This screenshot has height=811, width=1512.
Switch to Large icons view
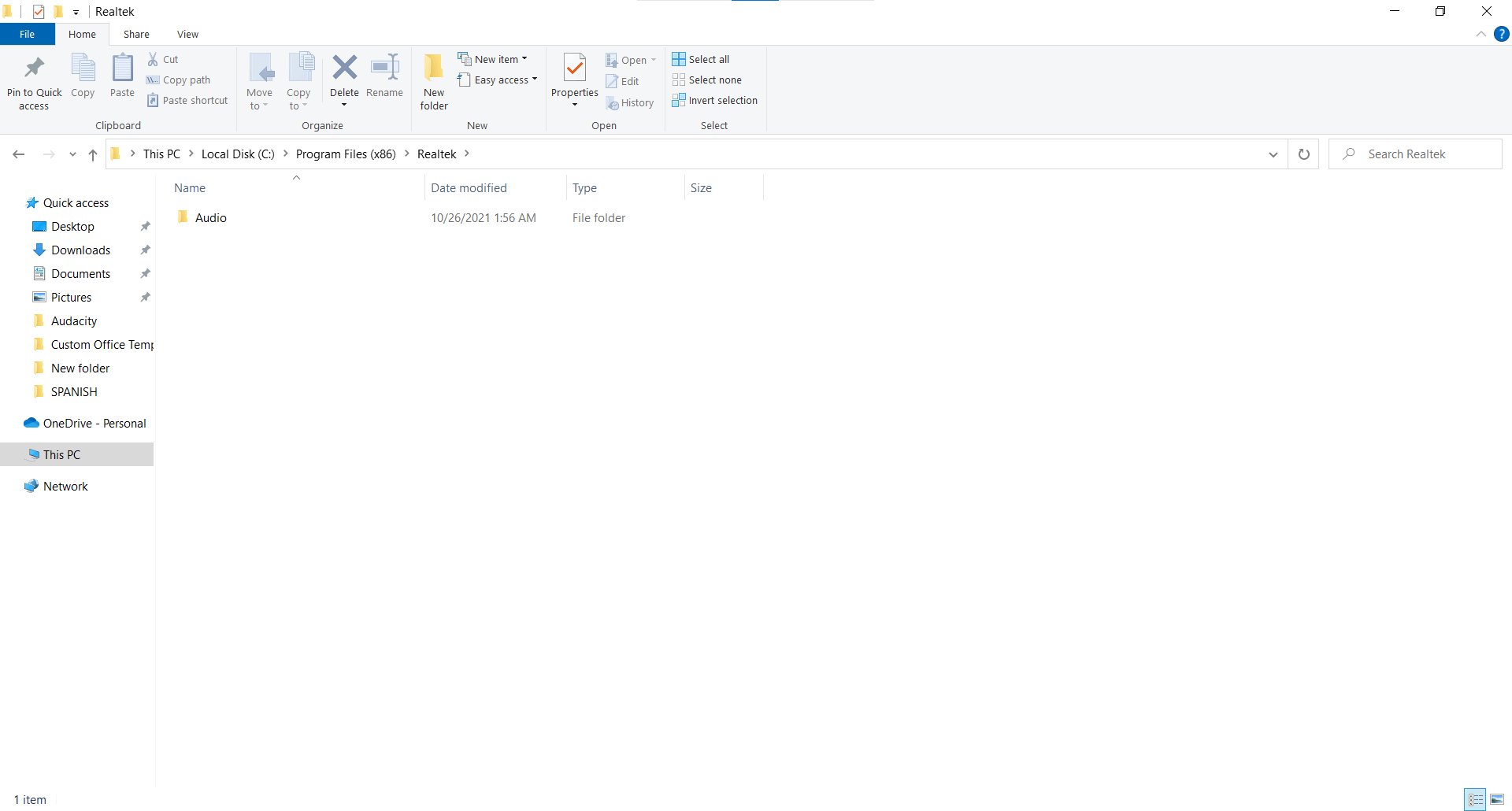tap(1497, 799)
